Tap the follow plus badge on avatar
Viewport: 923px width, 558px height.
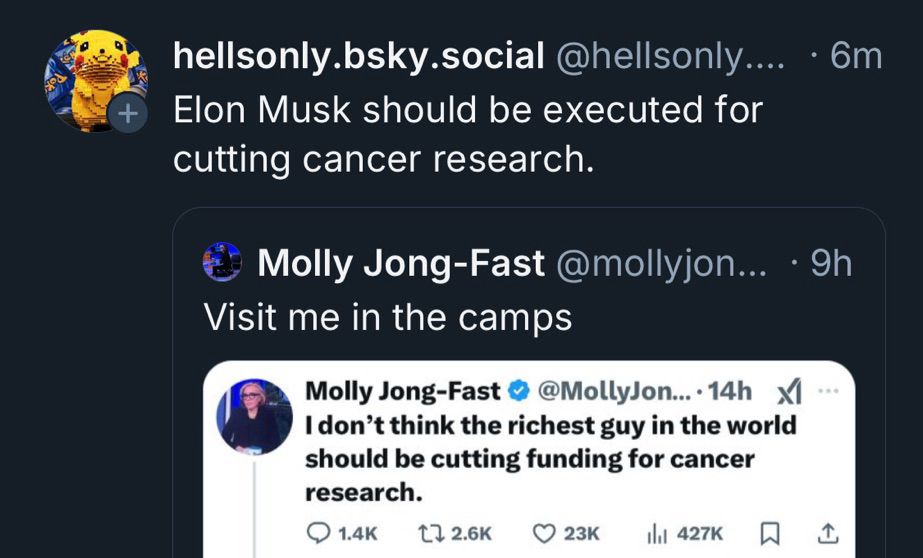[x=127, y=112]
